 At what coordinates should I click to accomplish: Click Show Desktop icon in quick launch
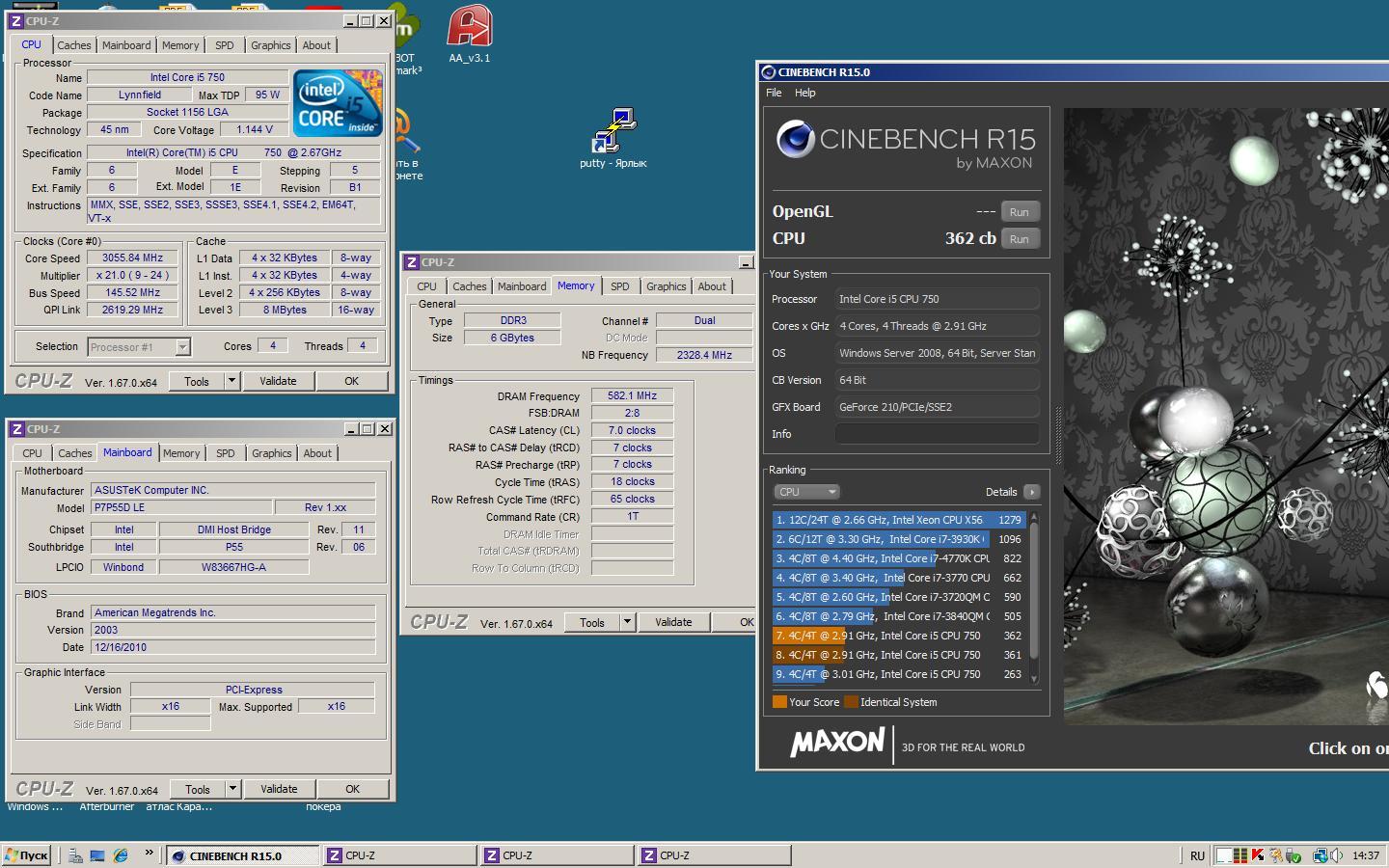[x=97, y=855]
